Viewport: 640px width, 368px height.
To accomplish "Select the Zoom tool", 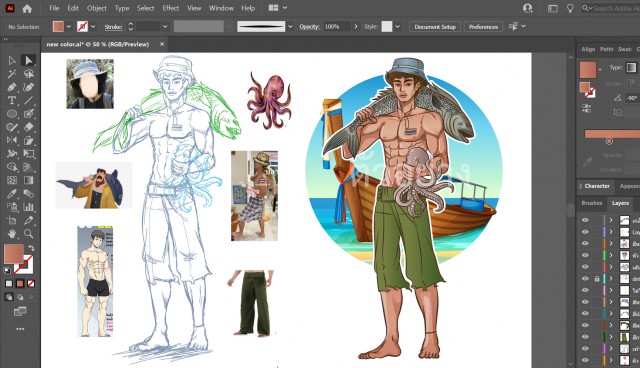I will pyautogui.click(x=28, y=233).
